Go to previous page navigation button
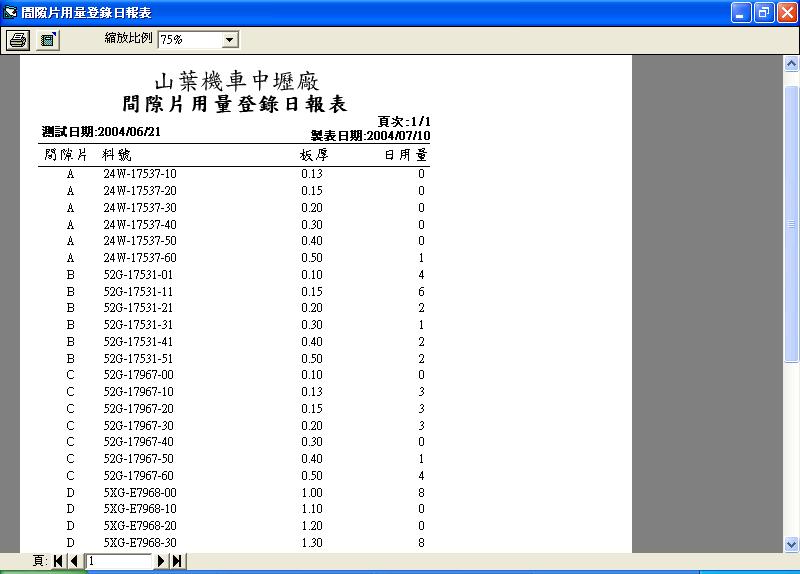Image resolution: width=800 pixels, height=574 pixels. [x=74, y=561]
